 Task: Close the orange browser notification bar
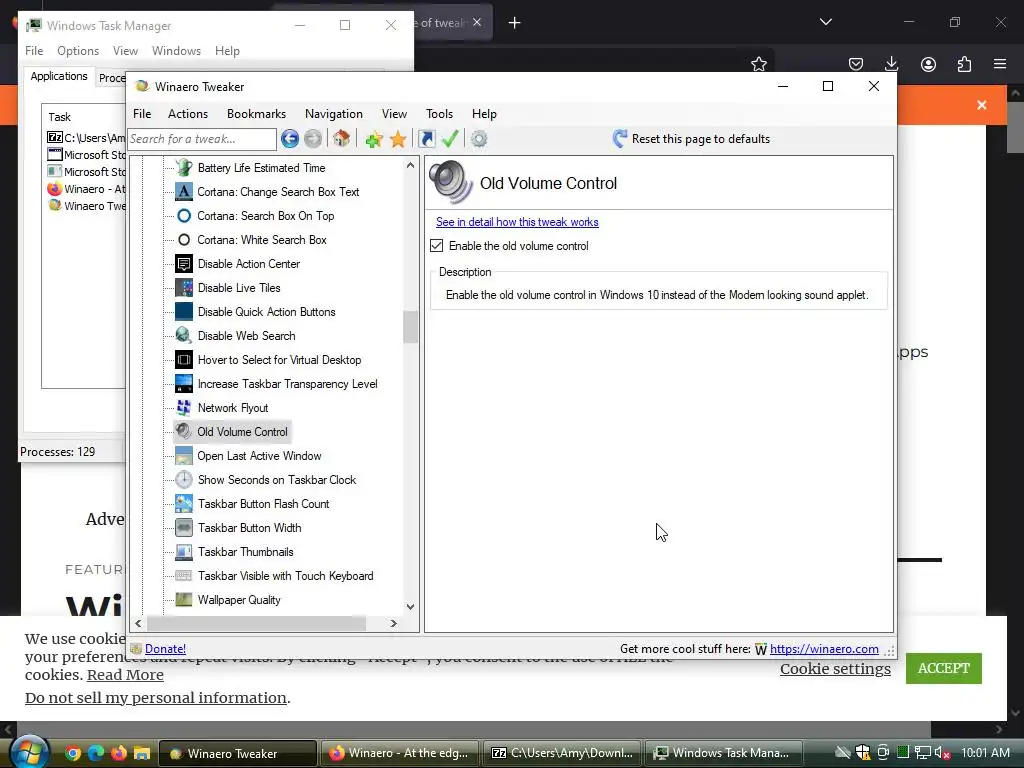[982, 105]
